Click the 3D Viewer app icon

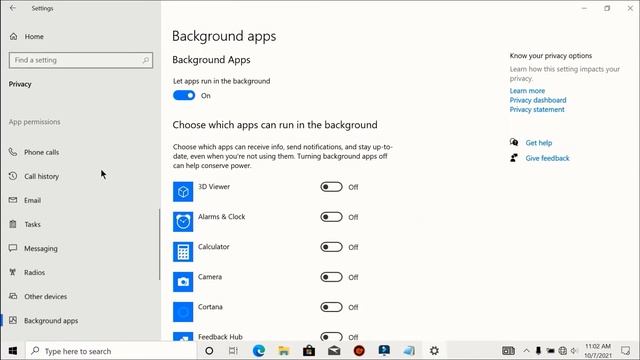pos(183,191)
